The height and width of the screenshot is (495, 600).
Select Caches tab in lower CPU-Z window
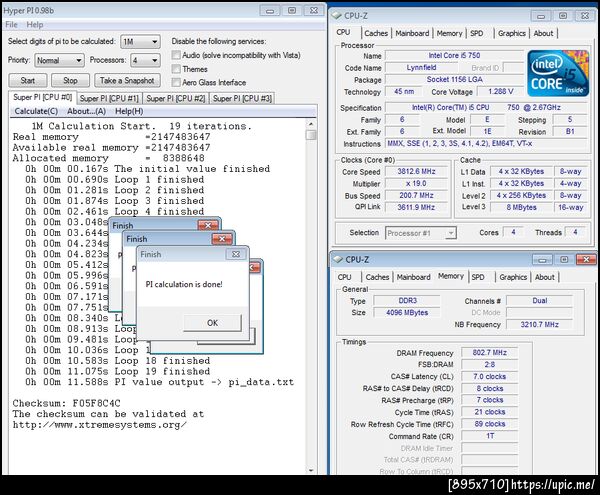377,277
